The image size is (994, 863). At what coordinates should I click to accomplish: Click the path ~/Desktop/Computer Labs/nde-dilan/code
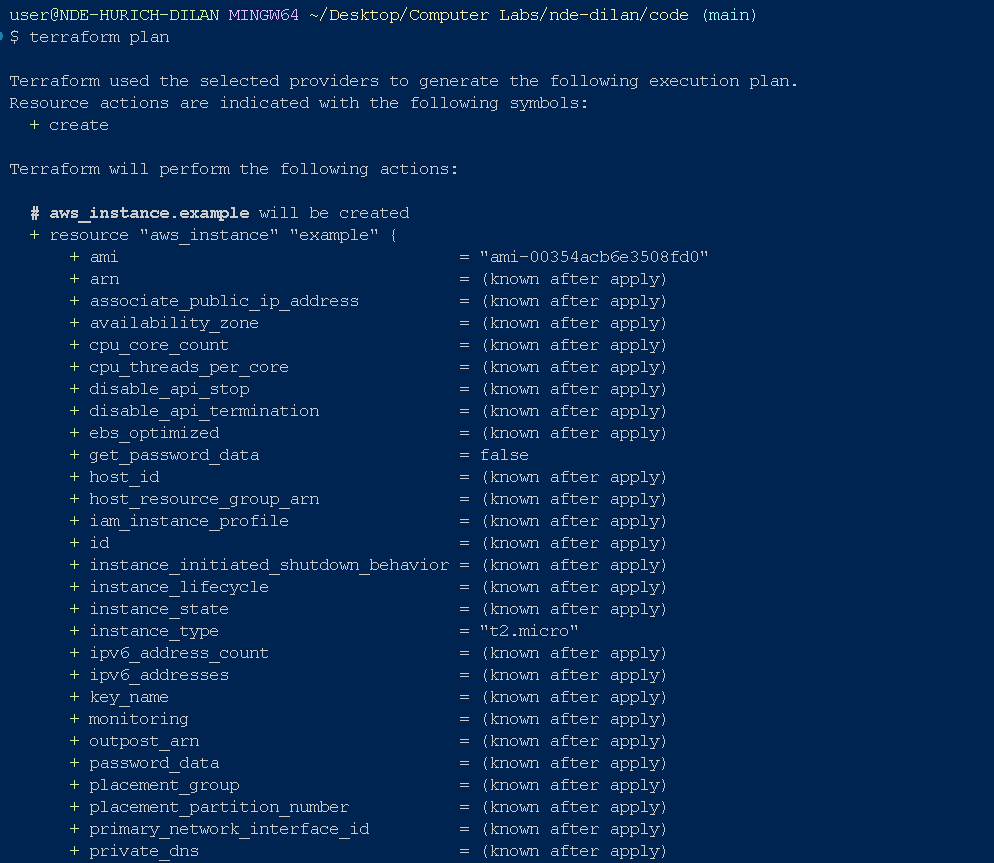pos(499,15)
